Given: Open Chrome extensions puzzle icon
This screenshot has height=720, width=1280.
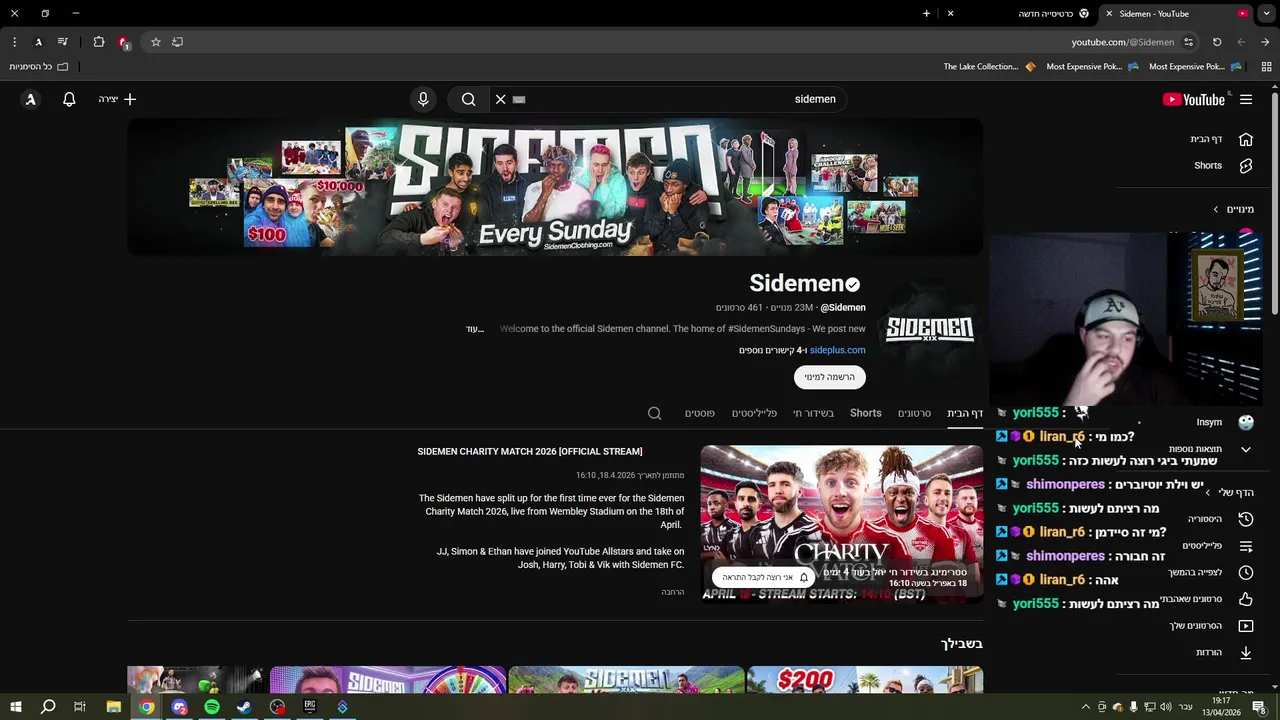Looking at the screenshot, I should pos(99,42).
